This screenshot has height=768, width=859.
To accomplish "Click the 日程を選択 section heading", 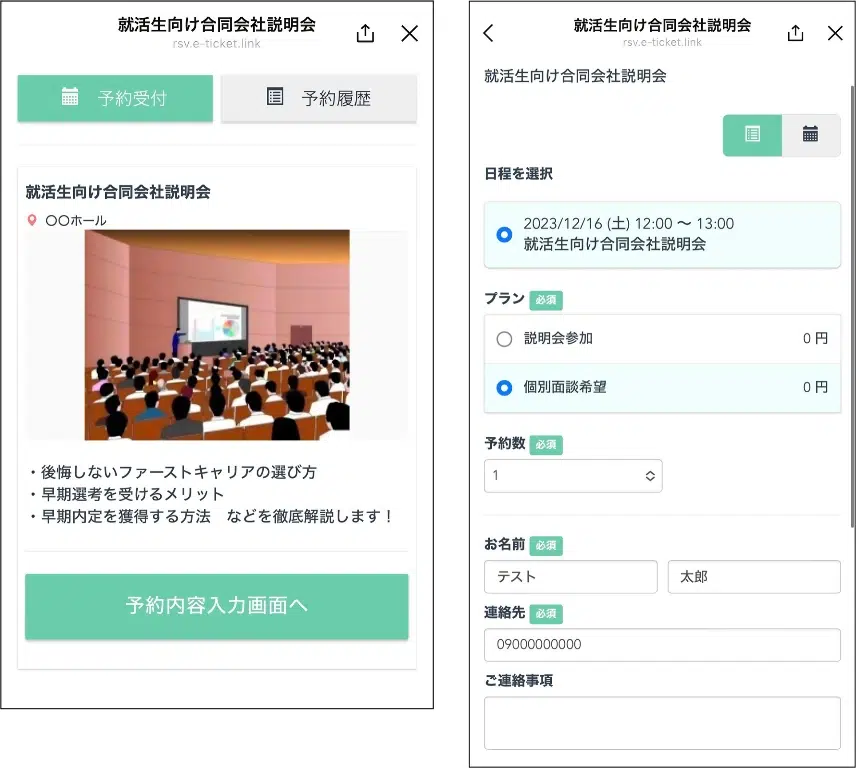I will click(518, 174).
